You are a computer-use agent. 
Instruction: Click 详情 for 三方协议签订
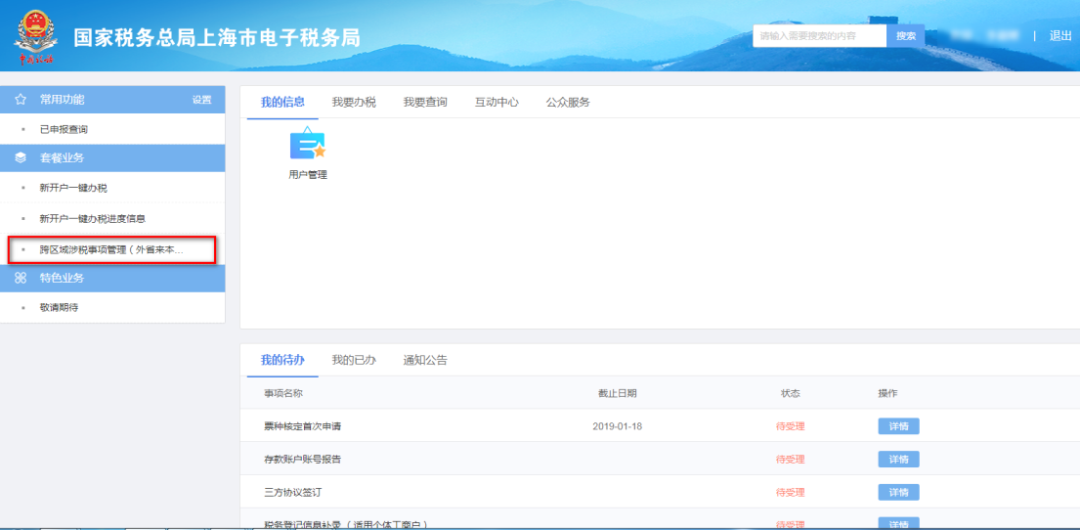898,492
